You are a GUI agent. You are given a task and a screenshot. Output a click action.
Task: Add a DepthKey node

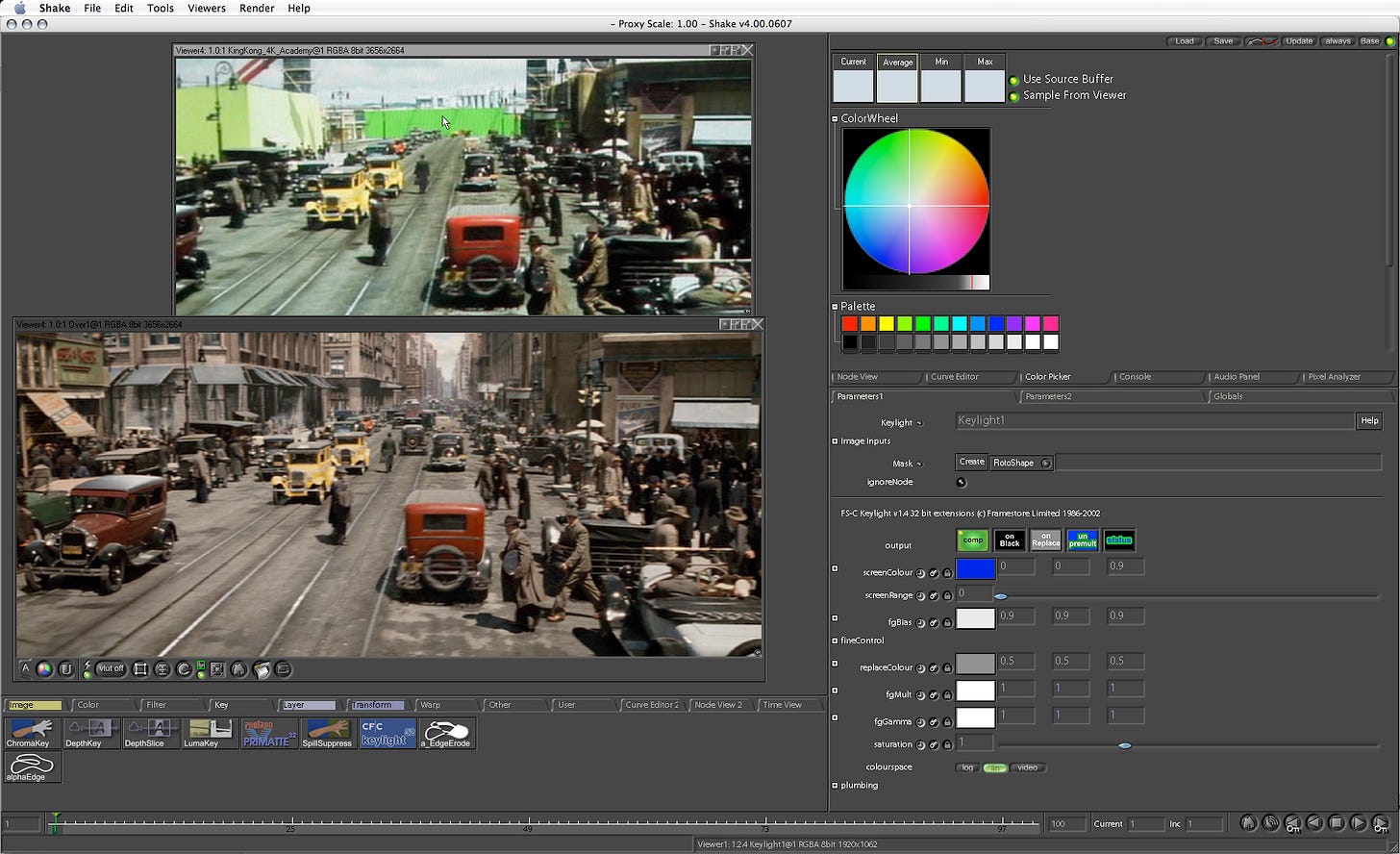click(92, 733)
